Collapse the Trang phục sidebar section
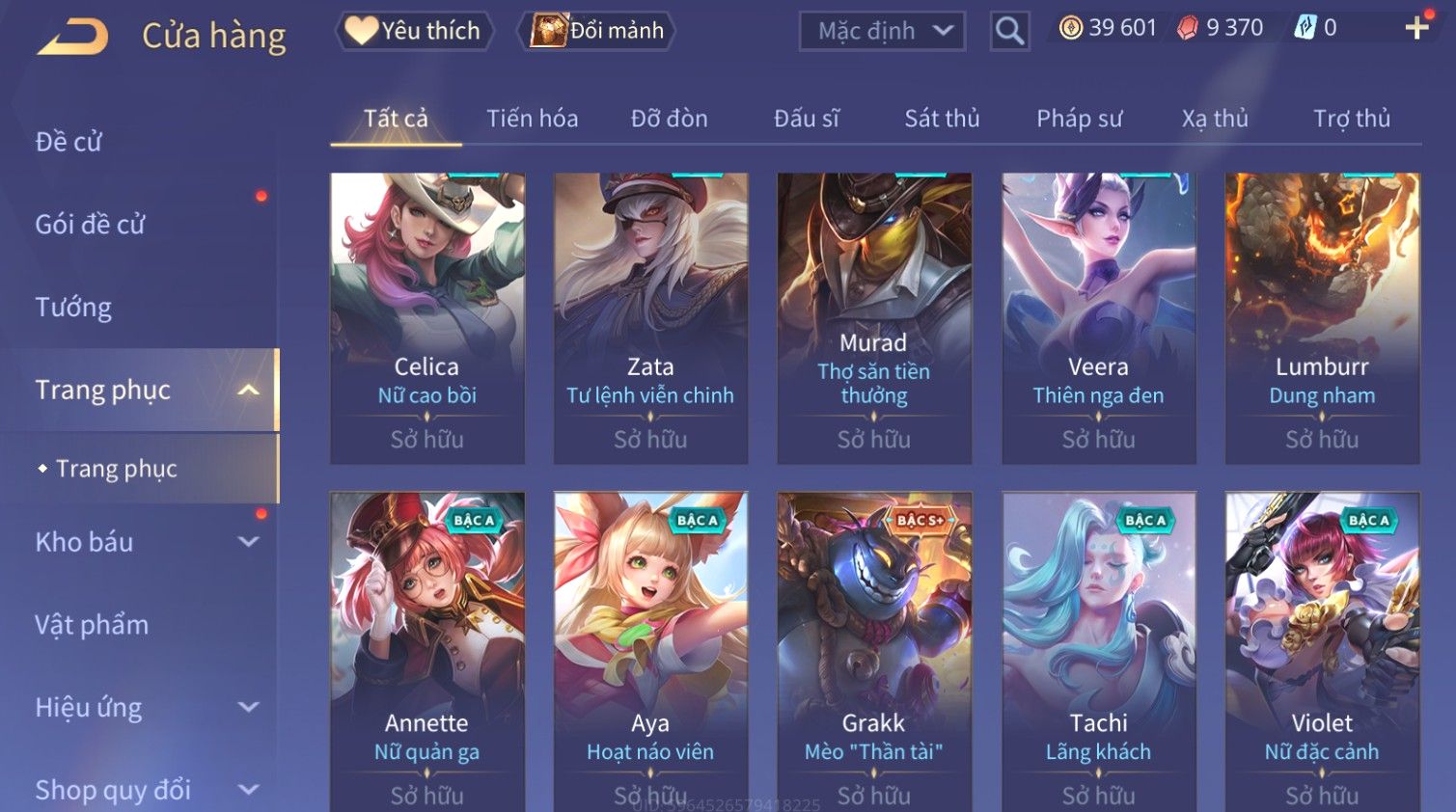 (248, 390)
